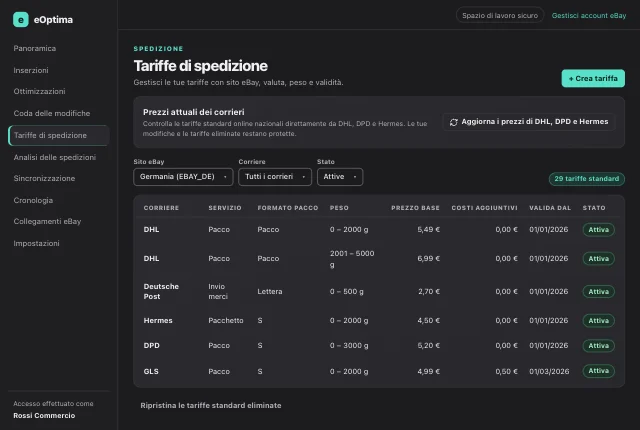This screenshot has width=640, height=430.
Task: Open Panoramica in the sidebar
Action: (x=35, y=48)
